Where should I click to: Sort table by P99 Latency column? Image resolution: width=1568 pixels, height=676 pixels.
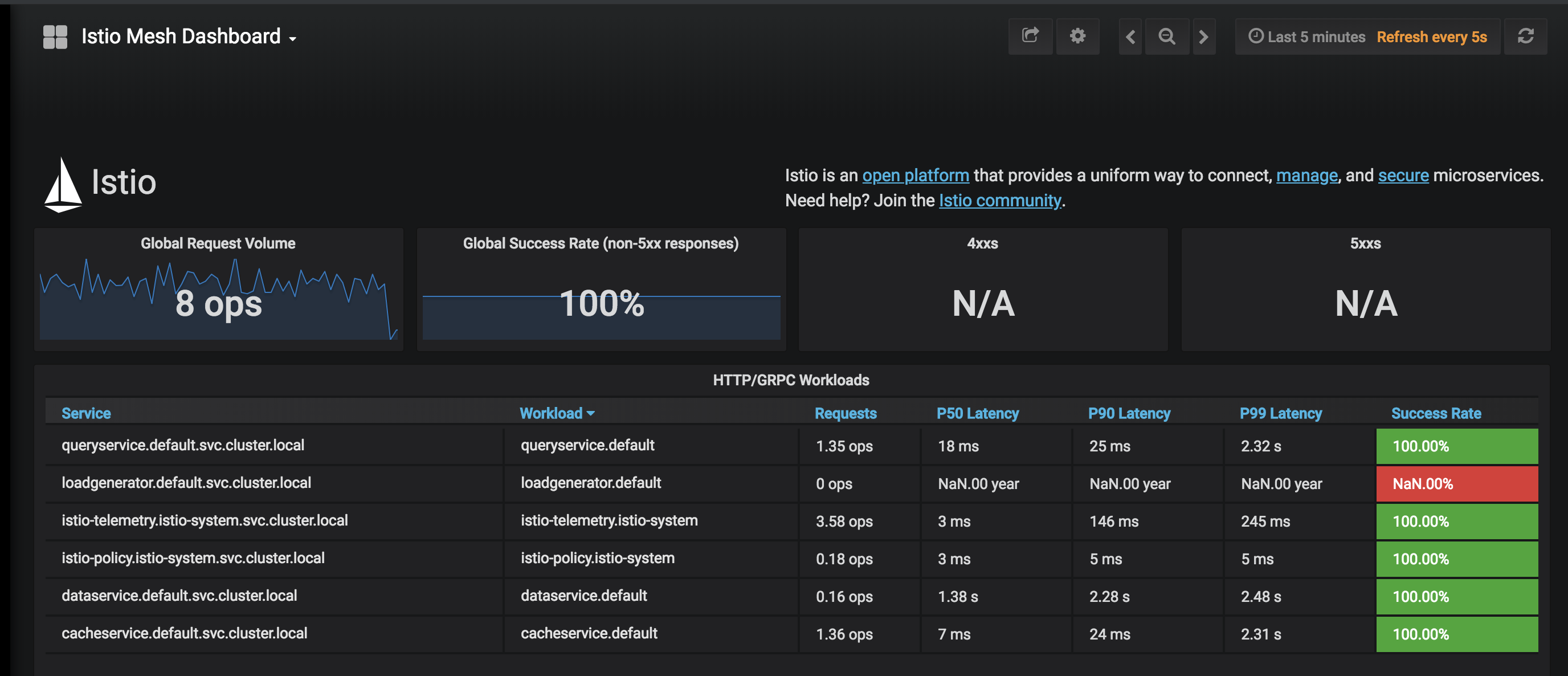click(1281, 413)
